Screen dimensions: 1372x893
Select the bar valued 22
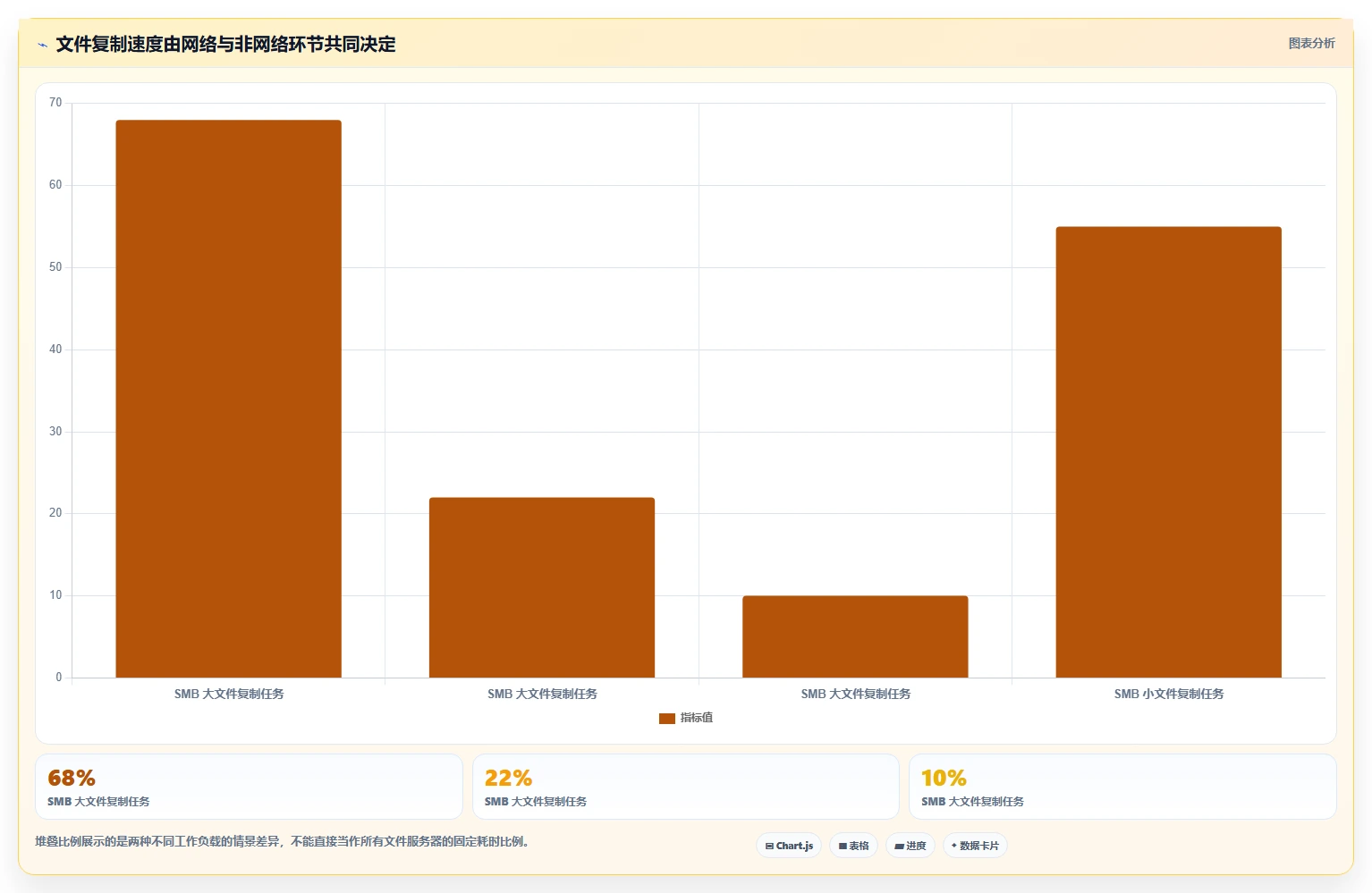[542, 587]
